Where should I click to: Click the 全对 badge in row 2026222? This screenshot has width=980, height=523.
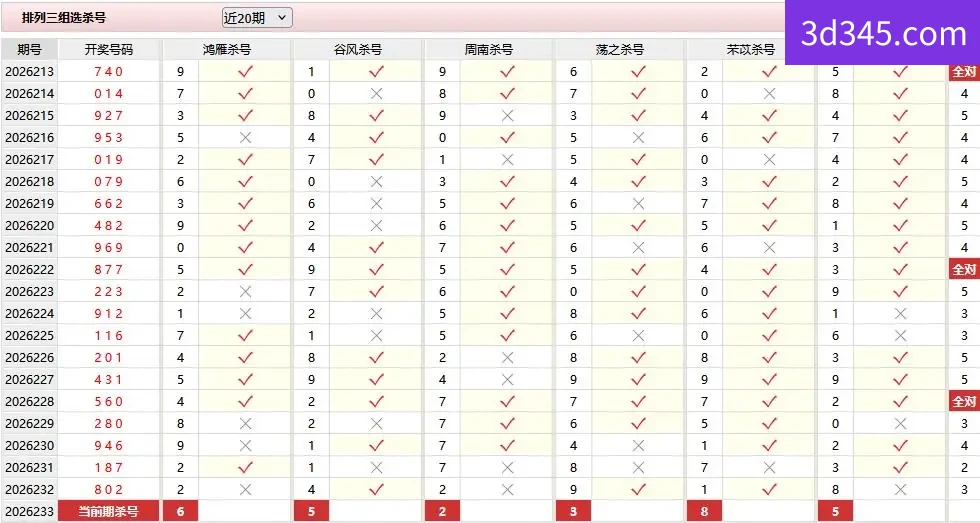tap(963, 270)
